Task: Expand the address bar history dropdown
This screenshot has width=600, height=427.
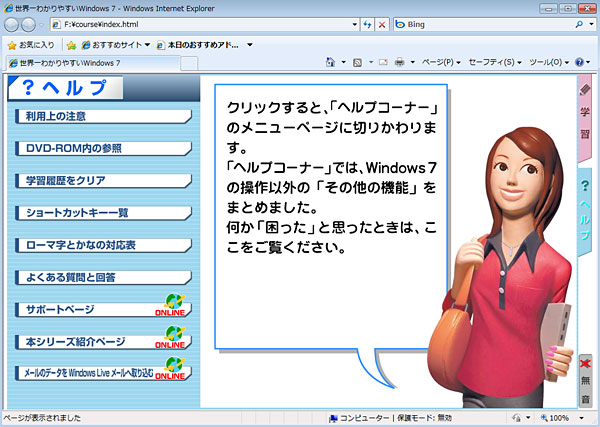Action: pyautogui.click(x=354, y=24)
